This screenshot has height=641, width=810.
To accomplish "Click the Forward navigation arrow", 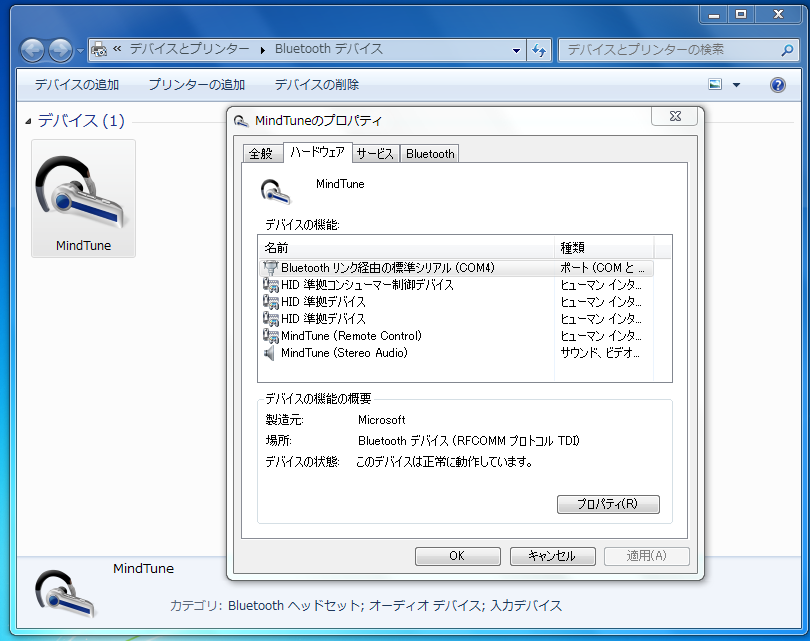I will [60, 51].
